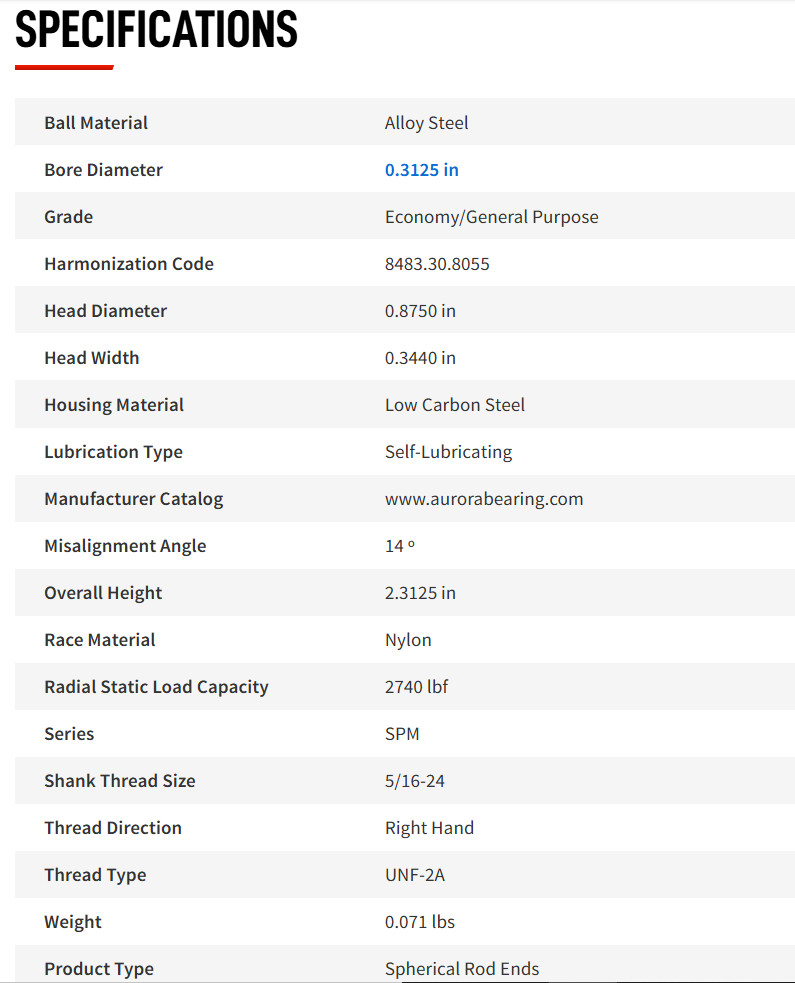Viewport: 795px width, 983px height.
Task: Click the Product Type label
Action: (99, 969)
